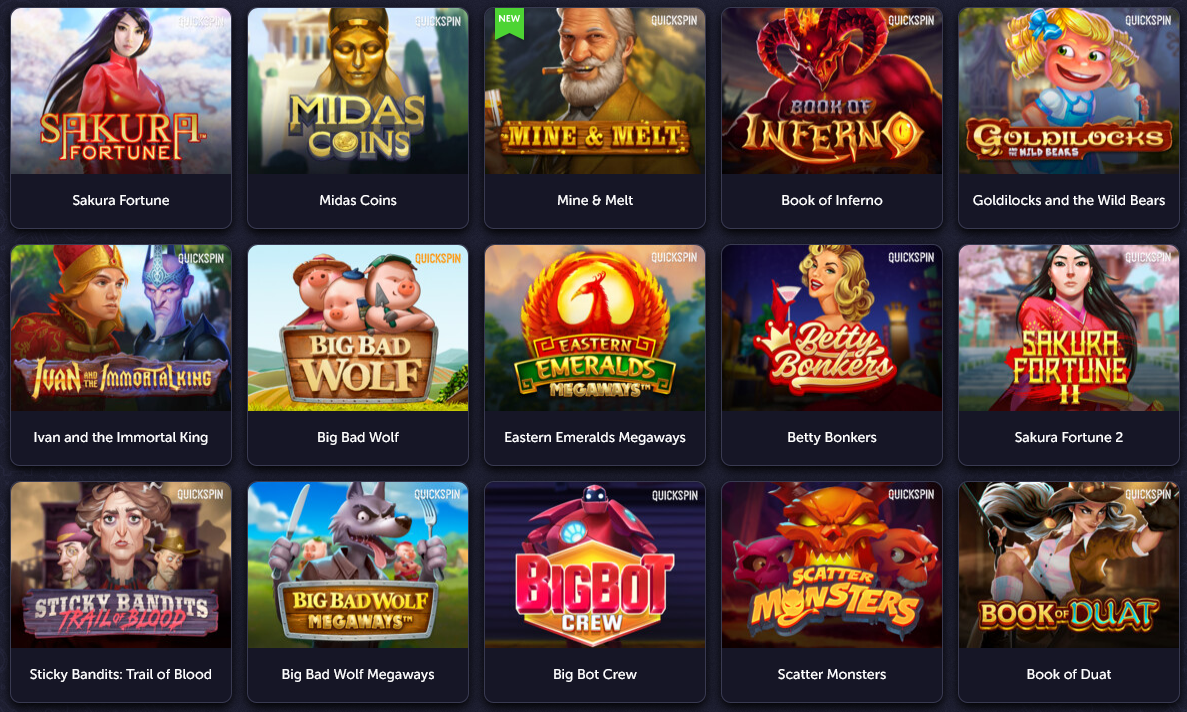Click the Mine & Melt title link

click(x=594, y=201)
